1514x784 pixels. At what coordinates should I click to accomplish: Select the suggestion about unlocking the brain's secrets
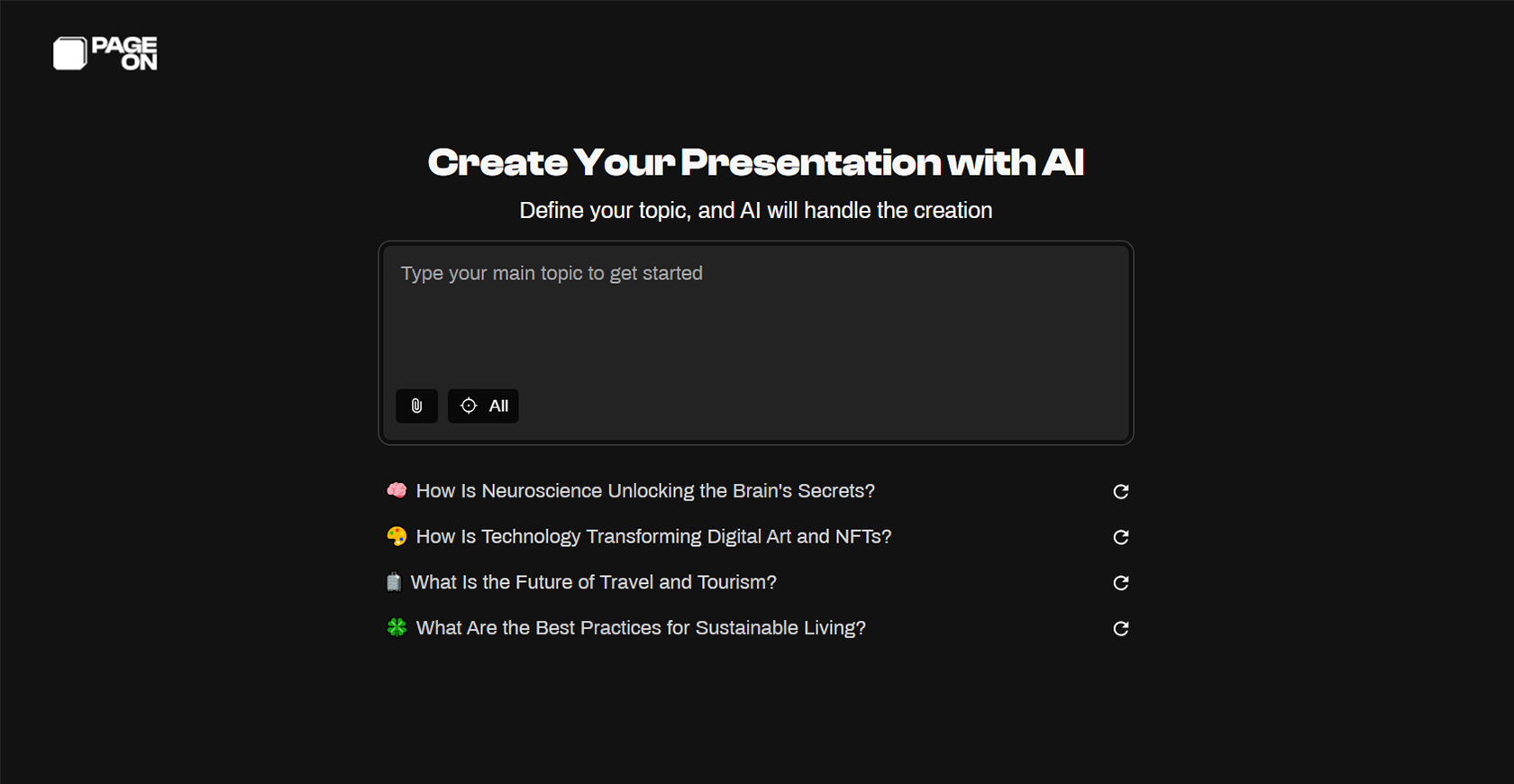(645, 490)
